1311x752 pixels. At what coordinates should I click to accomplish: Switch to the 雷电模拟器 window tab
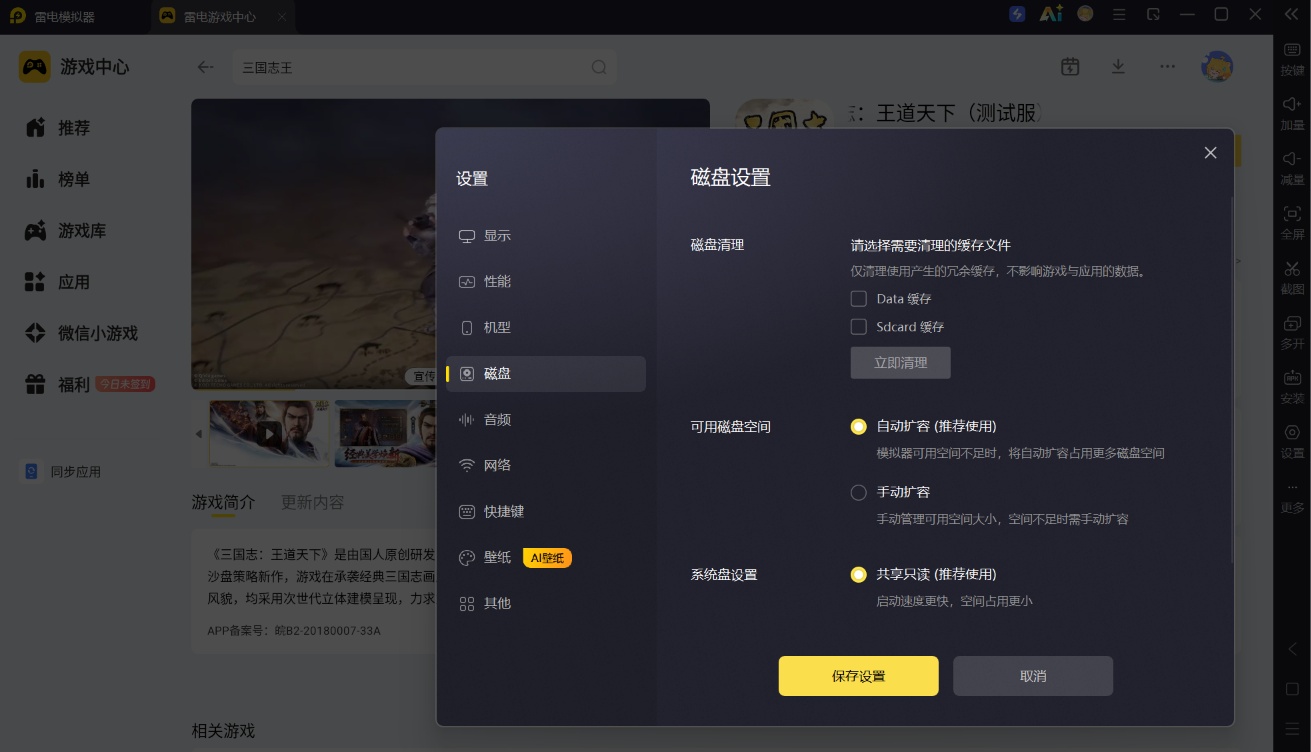(66, 17)
